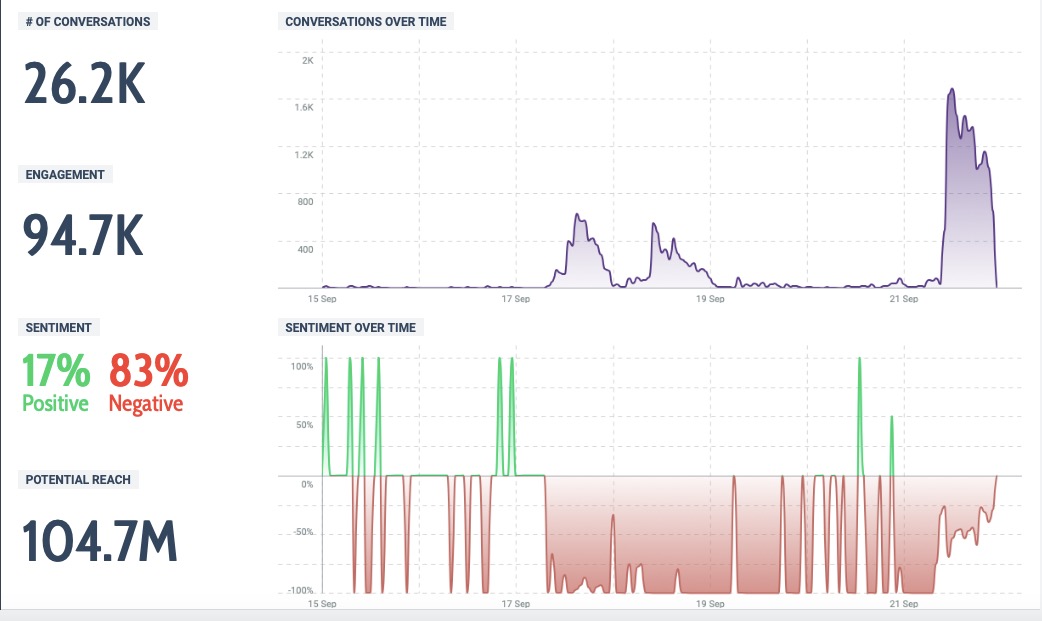Screen dimensions: 1042x621
Task: Click the '# OF CONVERSATIONS' label
Action: tap(87, 21)
